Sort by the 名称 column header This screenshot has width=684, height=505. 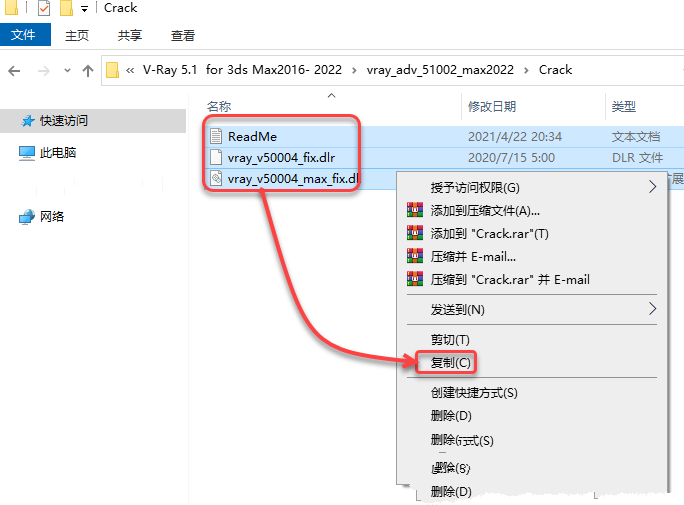click(x=219, y=106)
